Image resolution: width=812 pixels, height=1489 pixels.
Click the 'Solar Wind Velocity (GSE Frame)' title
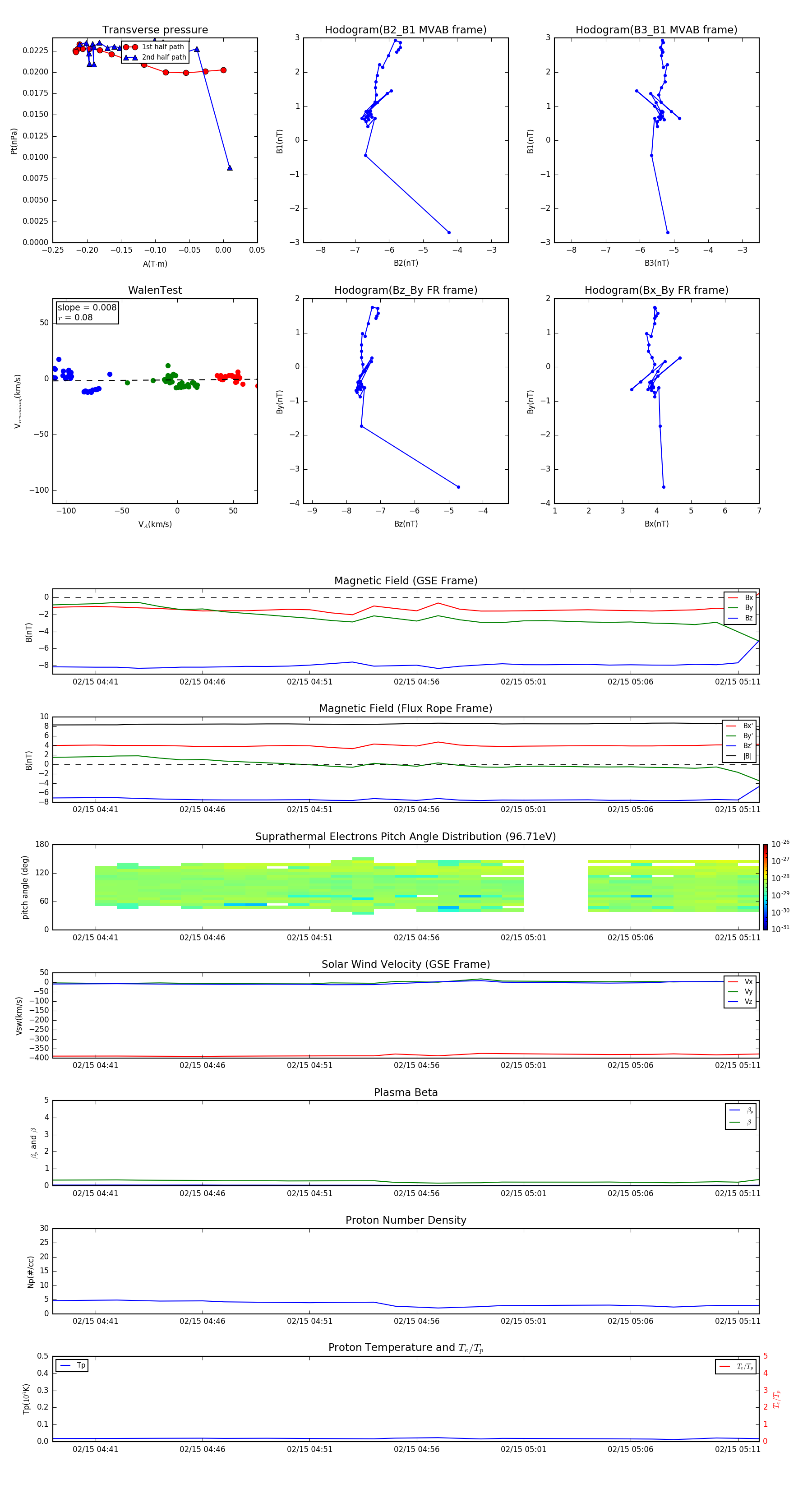point(406,964)
